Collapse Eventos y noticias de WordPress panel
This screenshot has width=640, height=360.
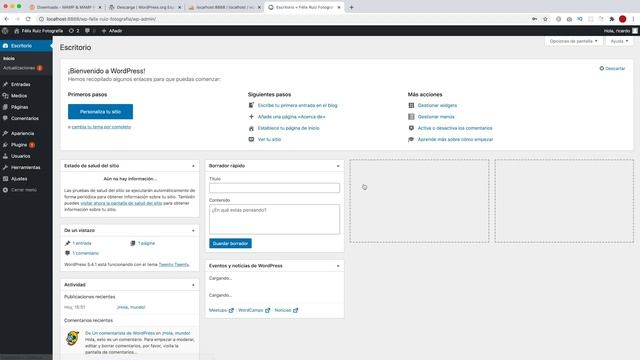click(338, 266)
